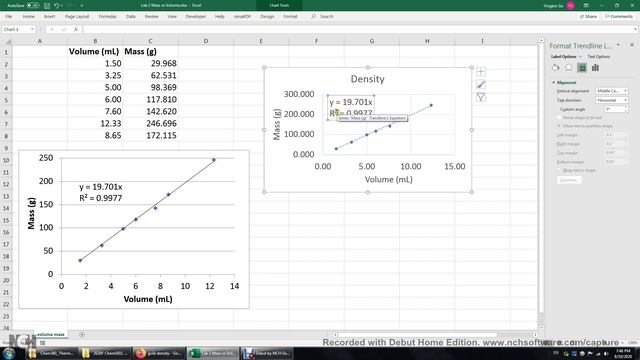
Task: Click the Undo arrow icon
Action: [x=57, y=6]
